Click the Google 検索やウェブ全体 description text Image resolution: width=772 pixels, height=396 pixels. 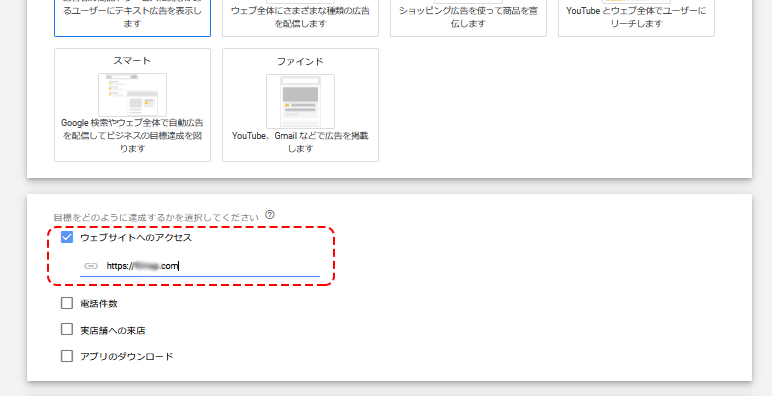132,135
